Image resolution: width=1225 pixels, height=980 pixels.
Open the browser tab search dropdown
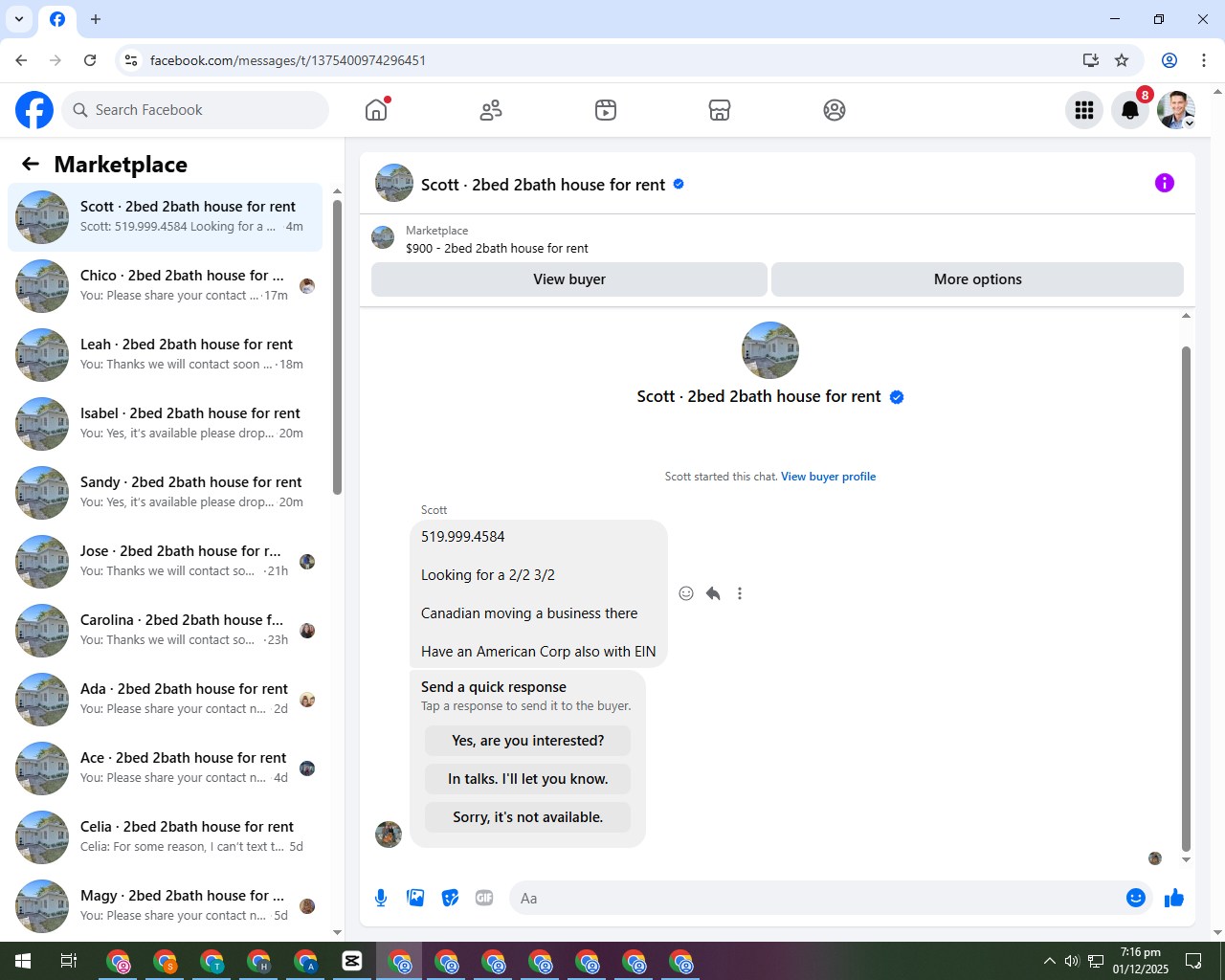[x=19, y=19]
